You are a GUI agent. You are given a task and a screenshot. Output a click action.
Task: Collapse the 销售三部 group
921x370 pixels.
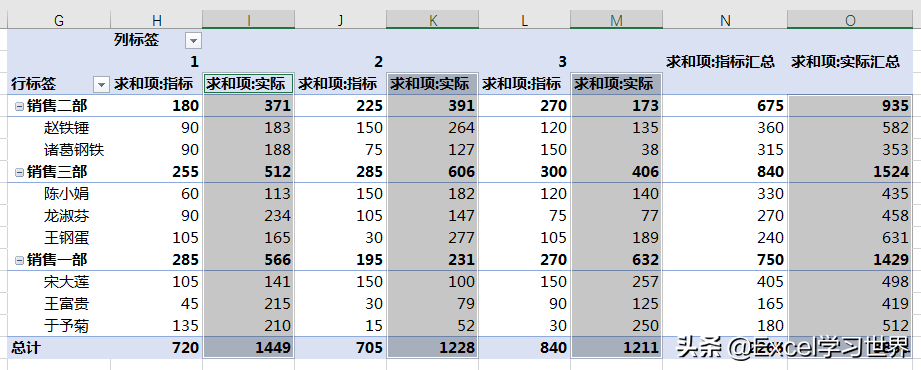coord(19,172)
